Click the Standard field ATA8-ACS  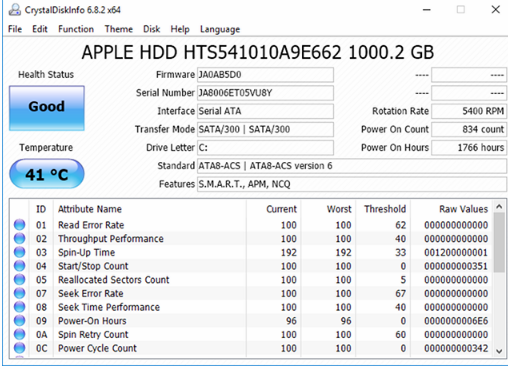352,166
